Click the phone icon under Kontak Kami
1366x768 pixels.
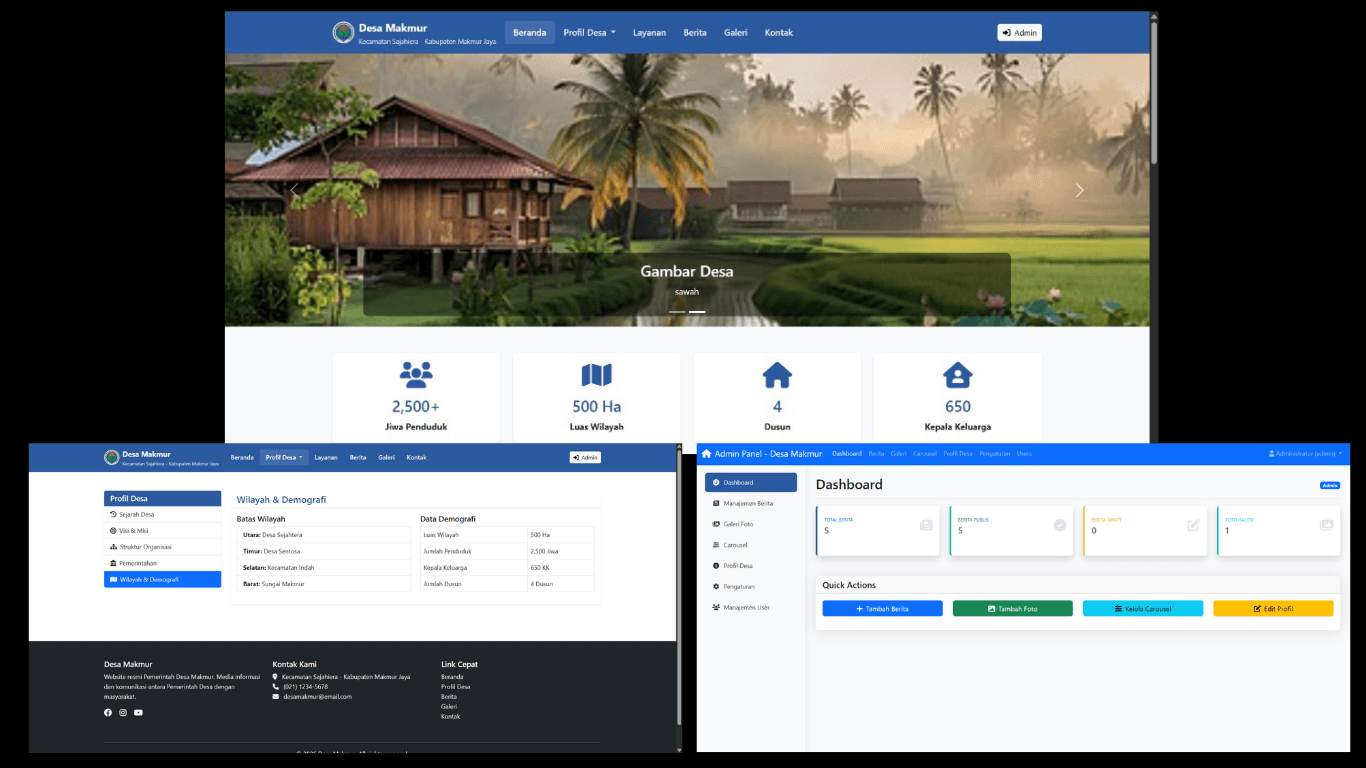(276, 687)
